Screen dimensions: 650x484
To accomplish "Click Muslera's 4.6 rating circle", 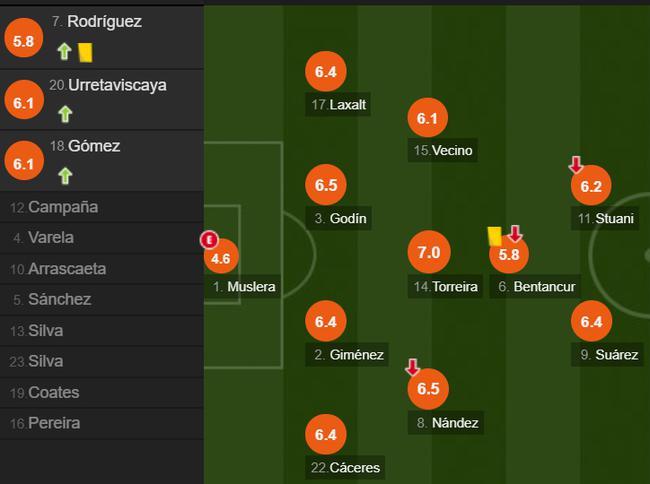I will pyautogui.click(x=221, y=257).
